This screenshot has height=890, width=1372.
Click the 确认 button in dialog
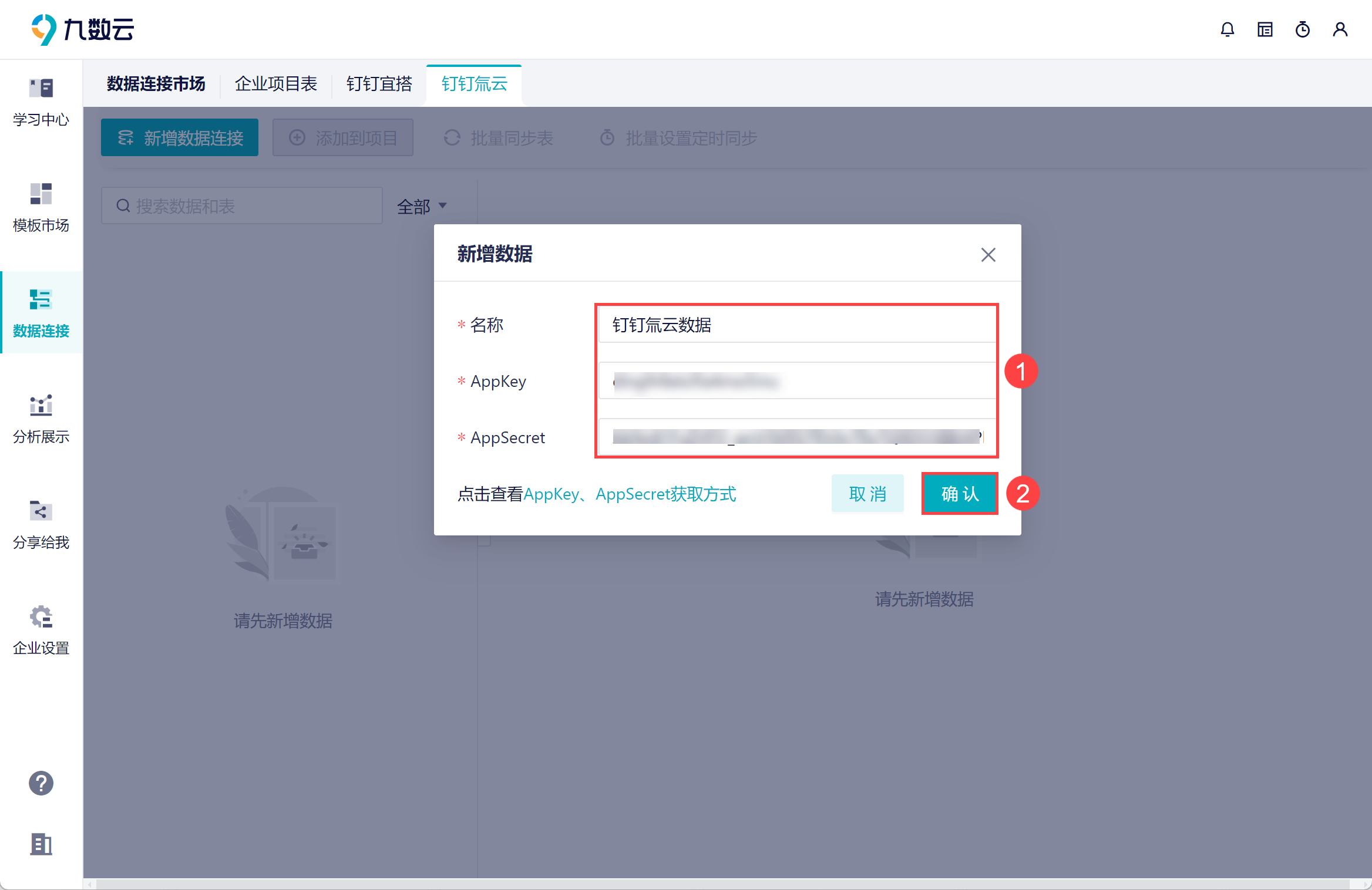pos(960,494)
